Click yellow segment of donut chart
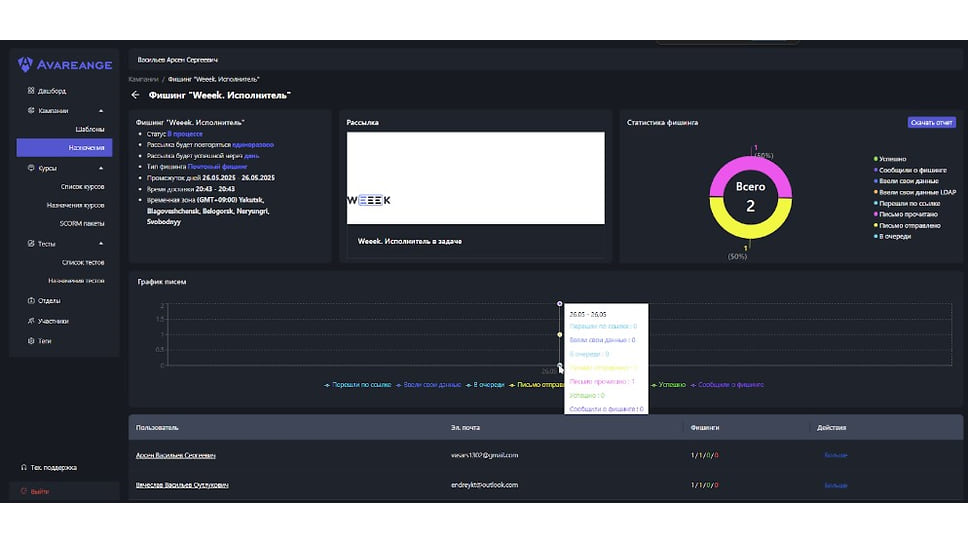Image resolution: width=968 pixels, height=544 pixels. coord(751,232)
